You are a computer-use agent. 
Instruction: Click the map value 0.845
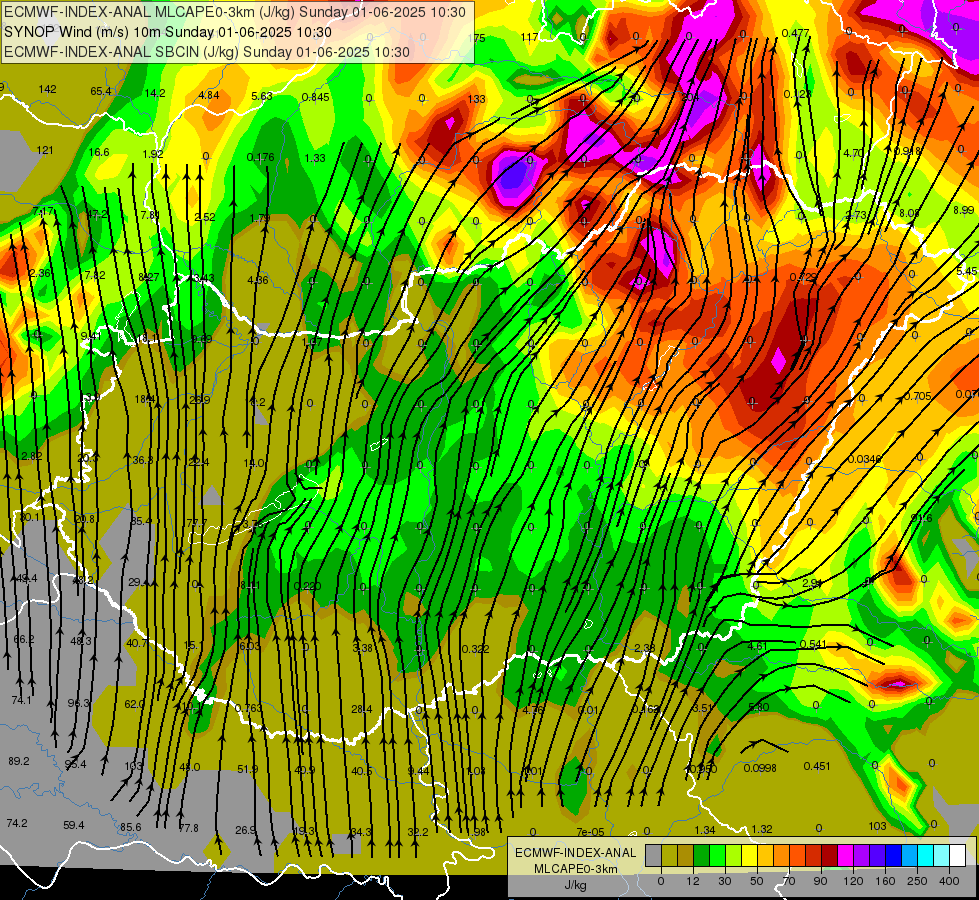pos(315,97)
